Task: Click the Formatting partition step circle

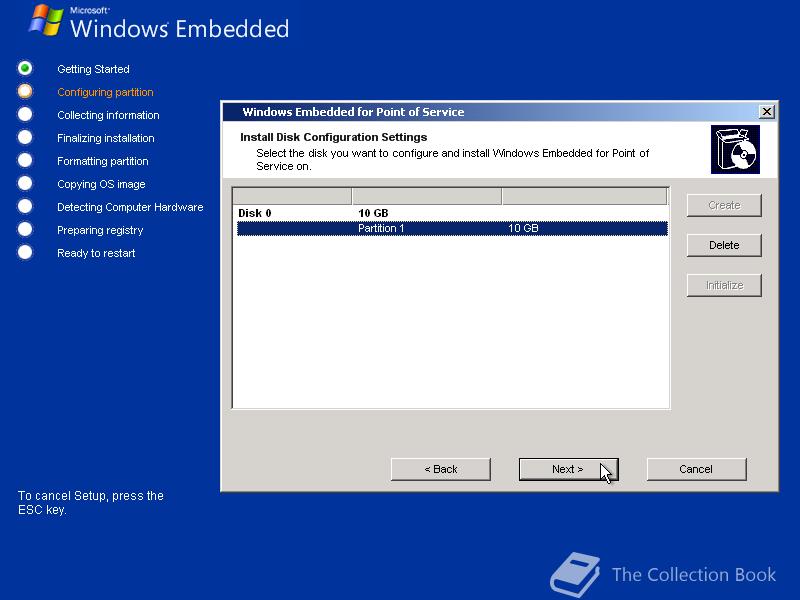Action: [x=24, y=160]
